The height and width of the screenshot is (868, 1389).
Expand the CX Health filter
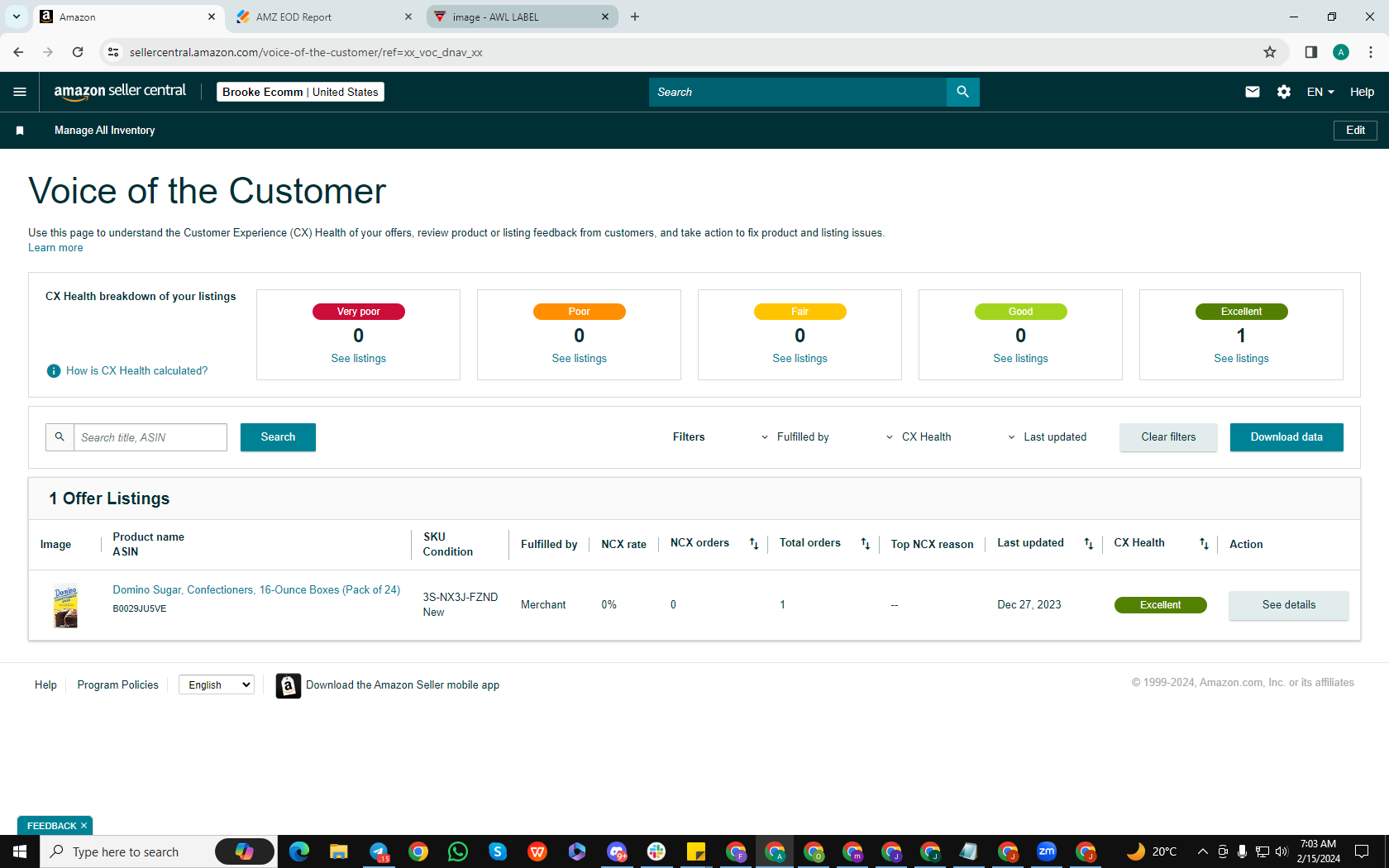[918, 437]
